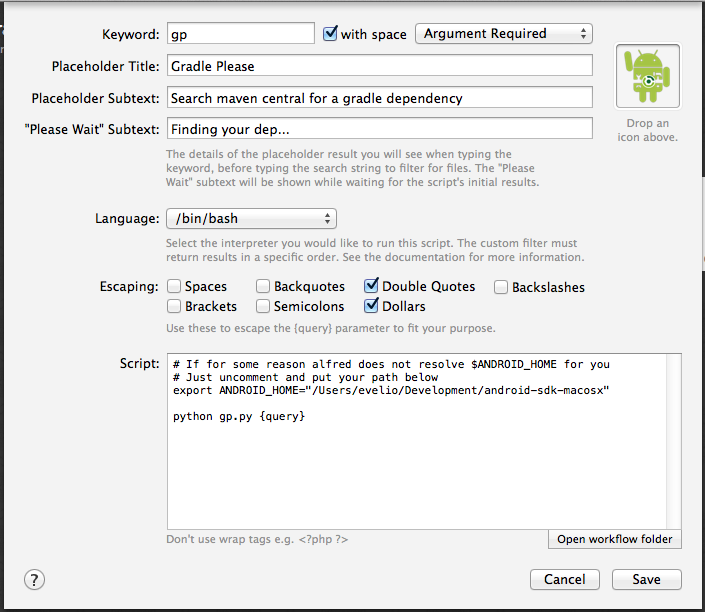The width and height of the screenshot is (705, 612).
Task: Click the Keyword field containing gp
Action: (241, 33)
